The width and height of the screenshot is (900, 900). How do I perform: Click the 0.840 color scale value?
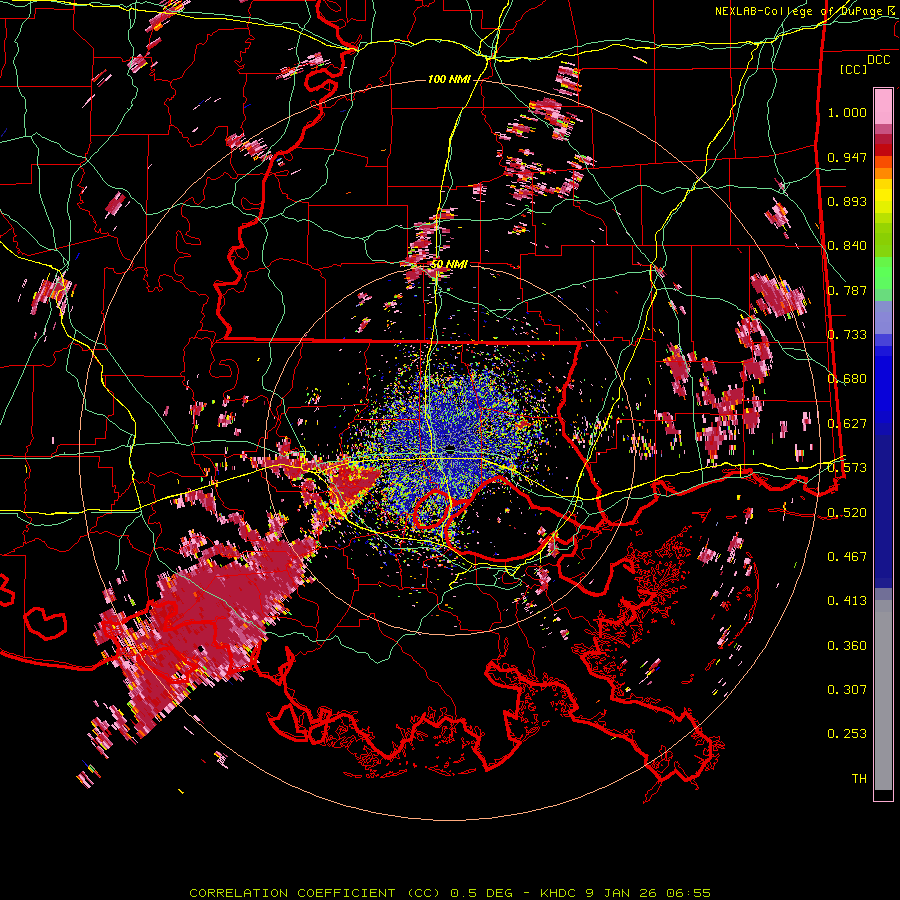(x=847, y=246)
